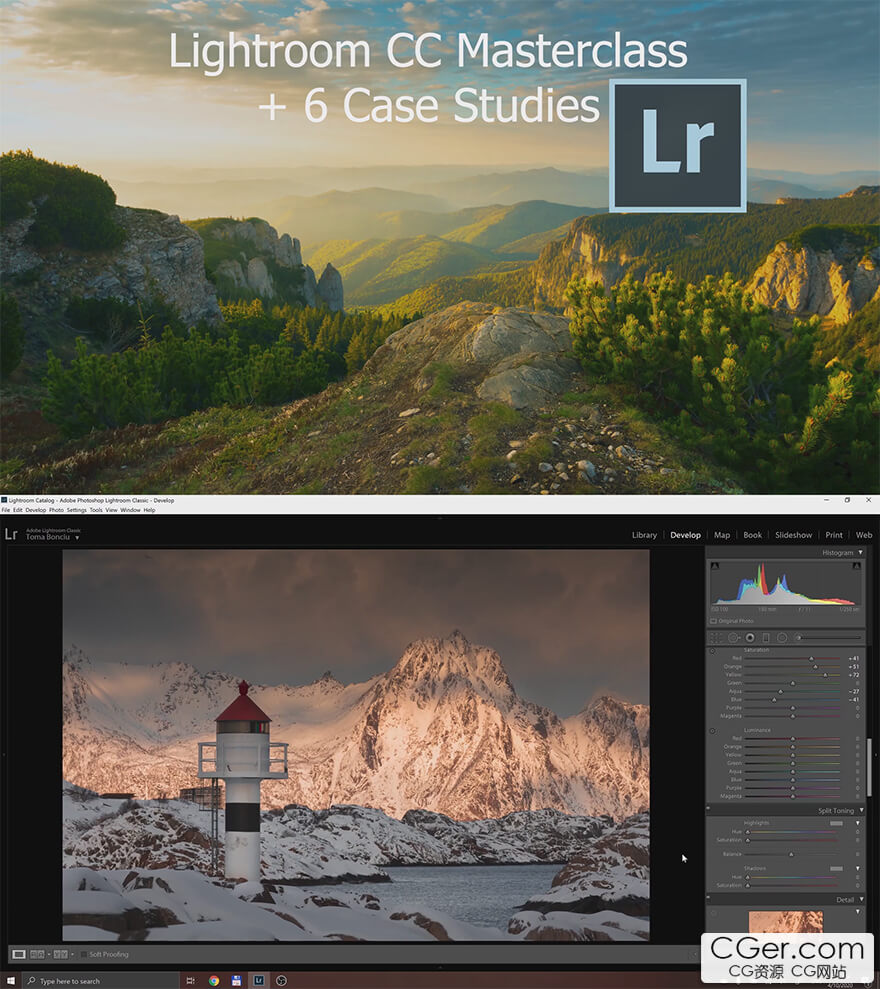Collapse the Detail panel
This screenshot has width=880, height=989.
pyautogui.click(x=861, y=899)
